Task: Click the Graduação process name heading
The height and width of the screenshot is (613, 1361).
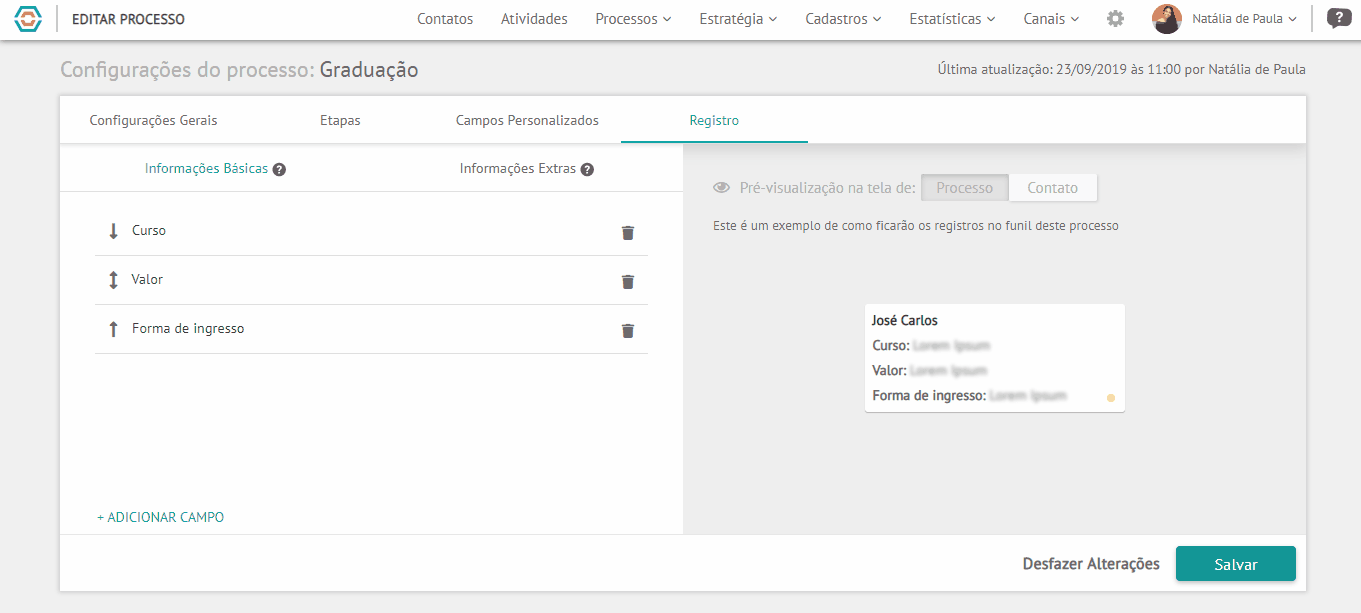Action: 369,70
